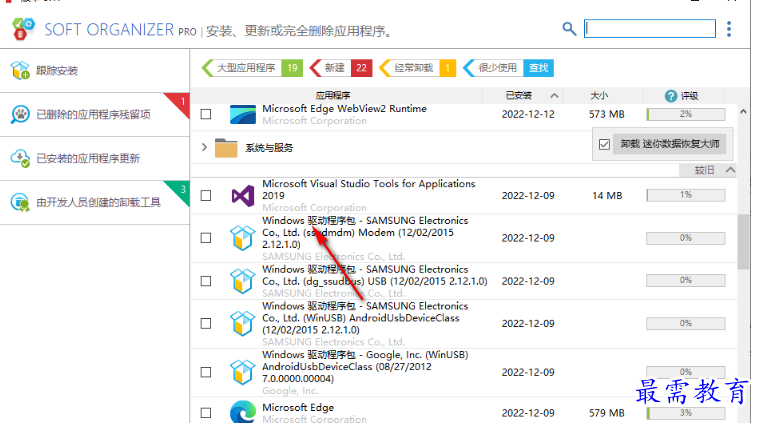Collapse the 较旧 section
This screenshot has width=757, height=423.
click(x=730, y=170)
